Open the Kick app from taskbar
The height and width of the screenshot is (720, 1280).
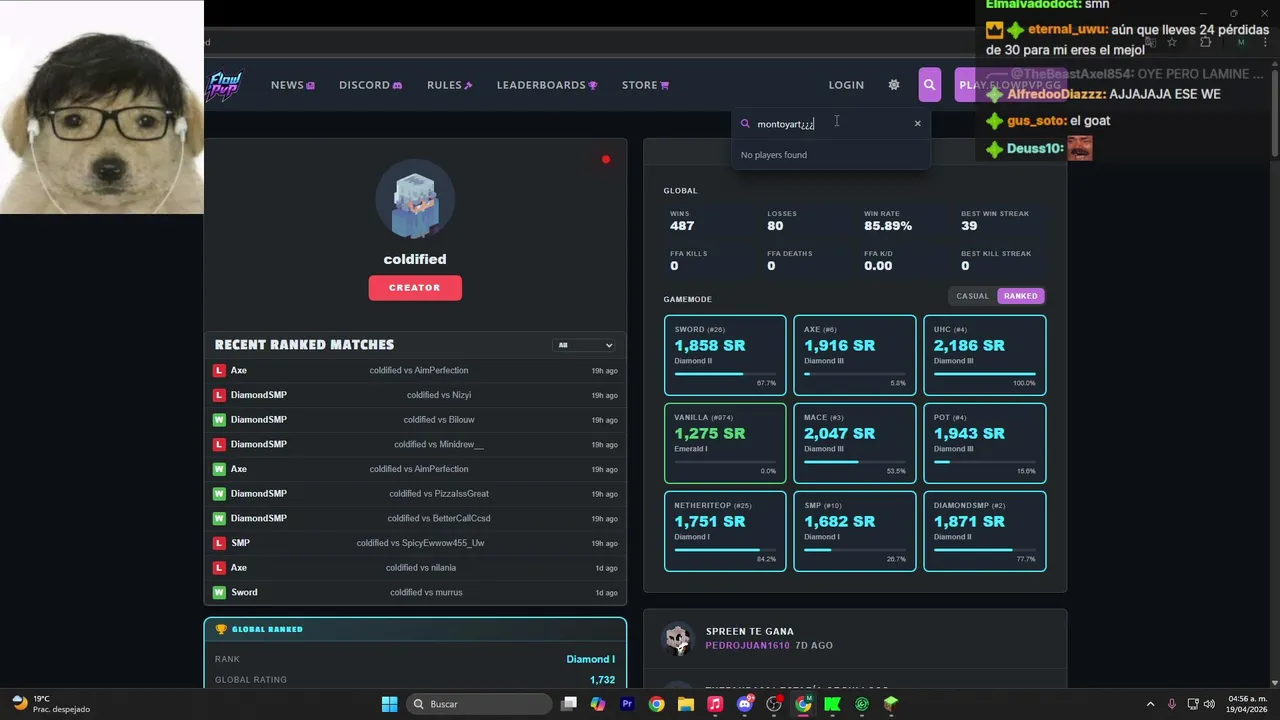pos(832,704)
